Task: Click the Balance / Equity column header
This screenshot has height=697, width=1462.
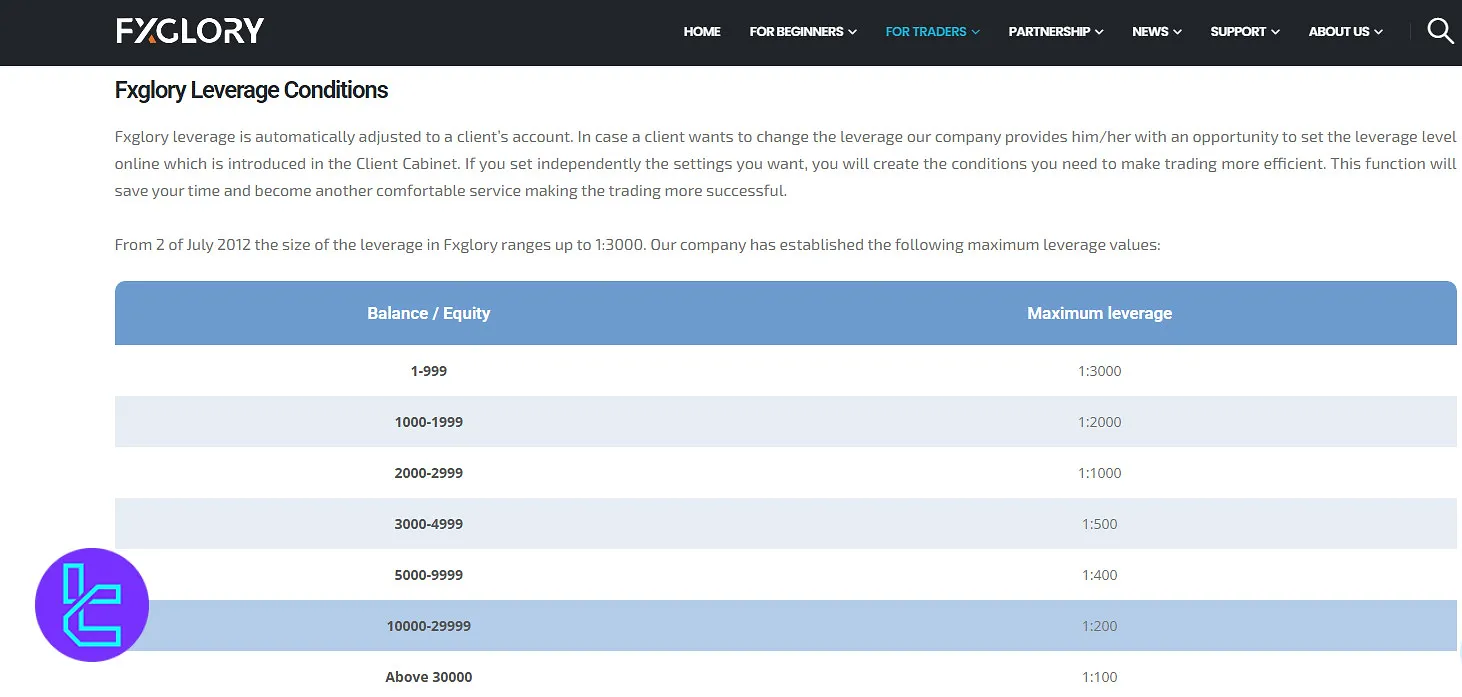Action: point(428,313)
